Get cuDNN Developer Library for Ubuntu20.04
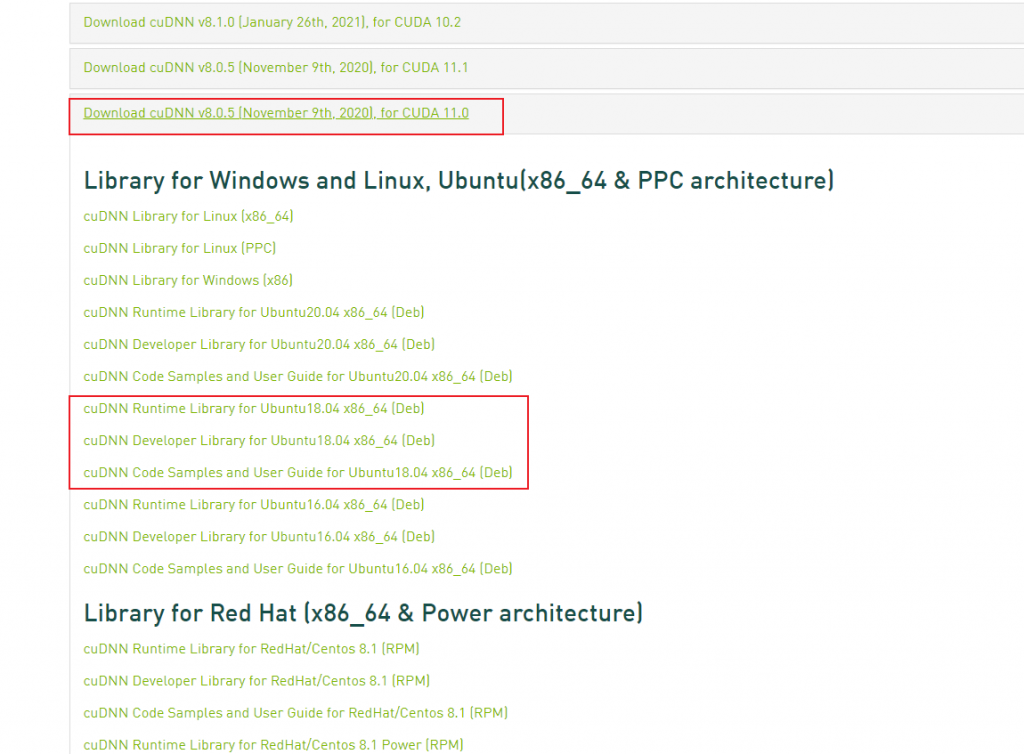This screenshot has width=1024, height=754. click(259, 344)
